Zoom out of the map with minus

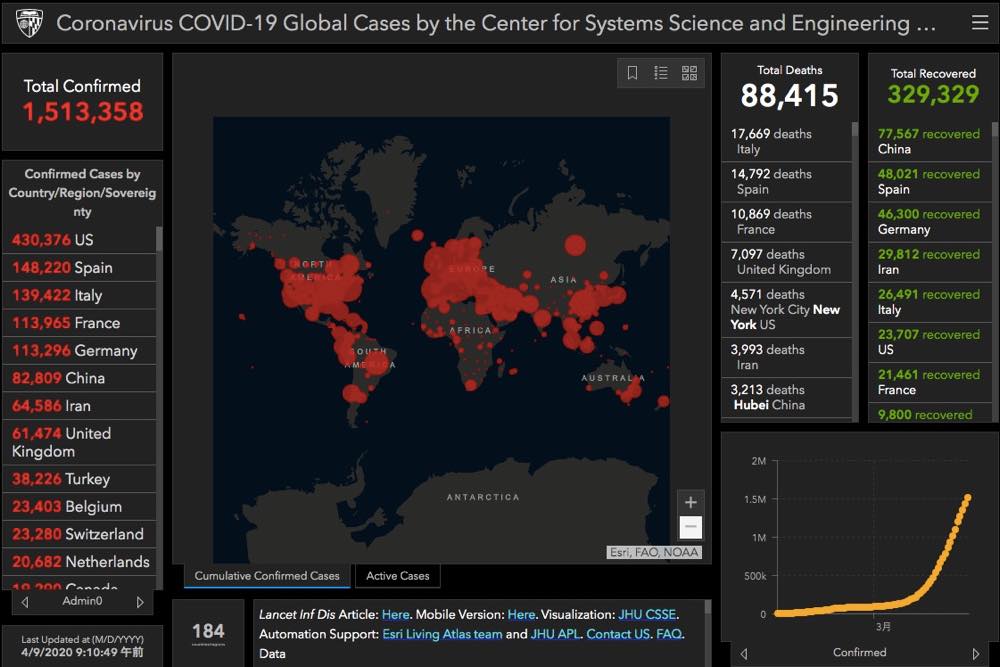point(690,527)
